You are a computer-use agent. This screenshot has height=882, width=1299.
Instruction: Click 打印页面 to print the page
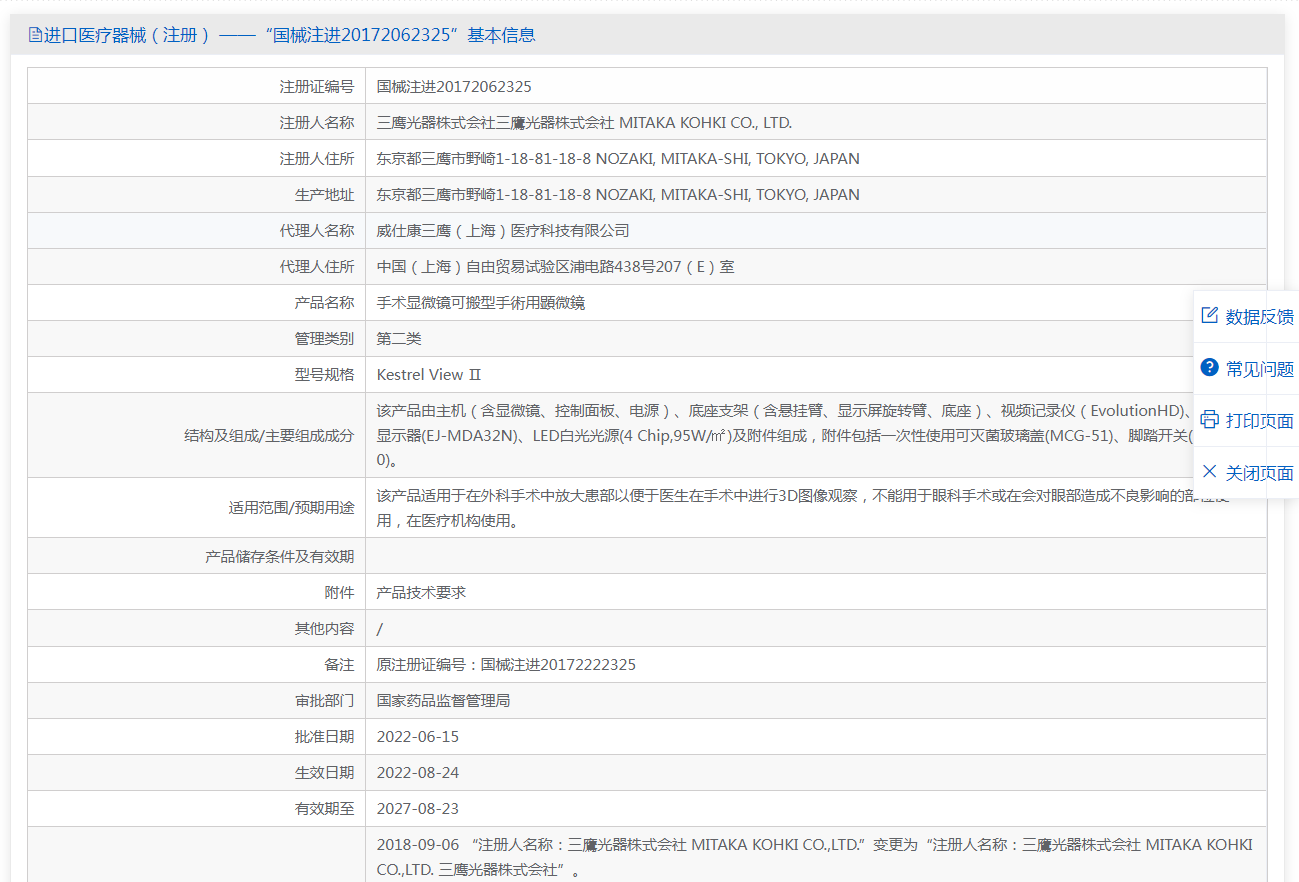coord(1259,421)
